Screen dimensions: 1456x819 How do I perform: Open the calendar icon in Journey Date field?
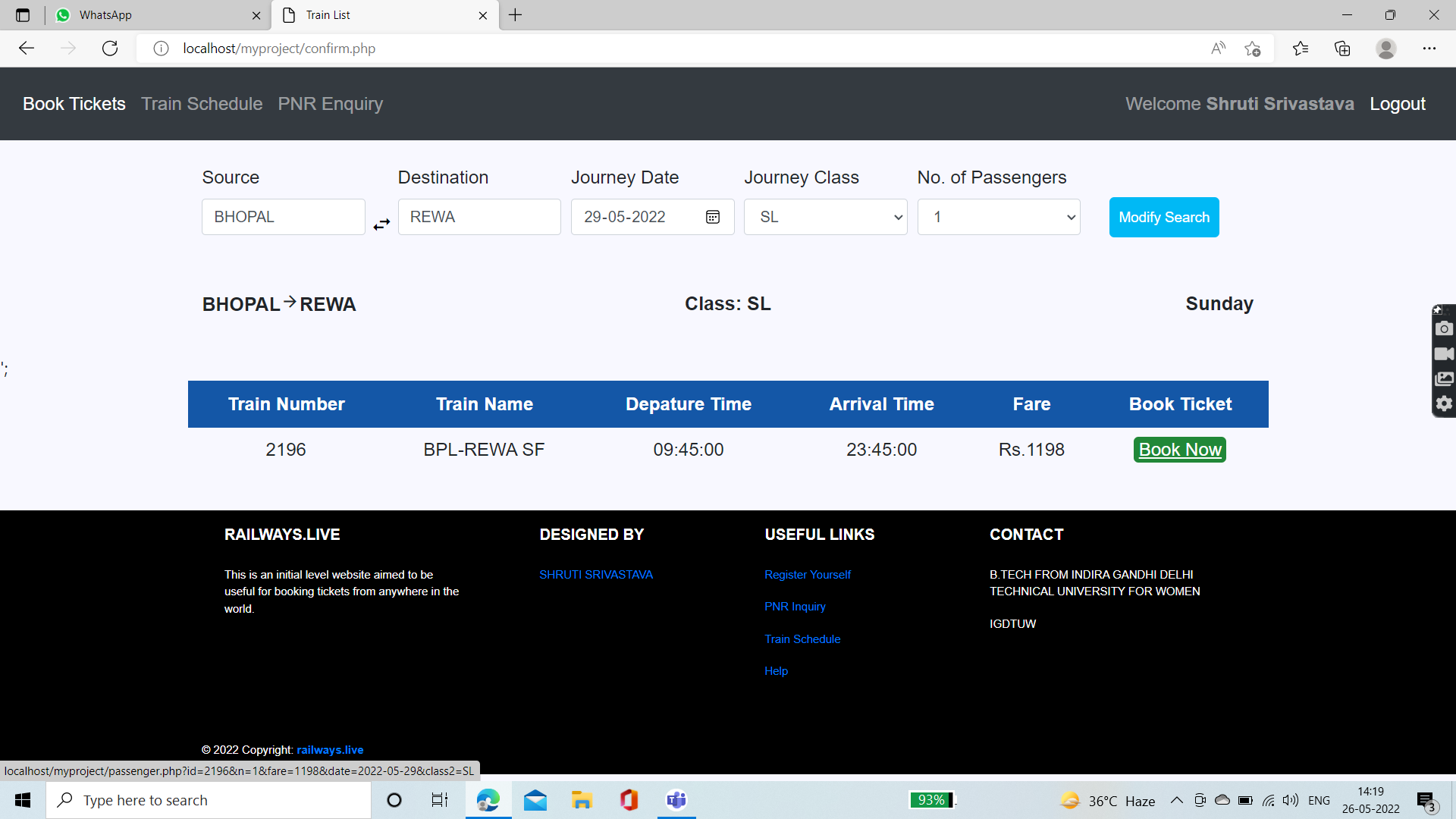(712, 217)
